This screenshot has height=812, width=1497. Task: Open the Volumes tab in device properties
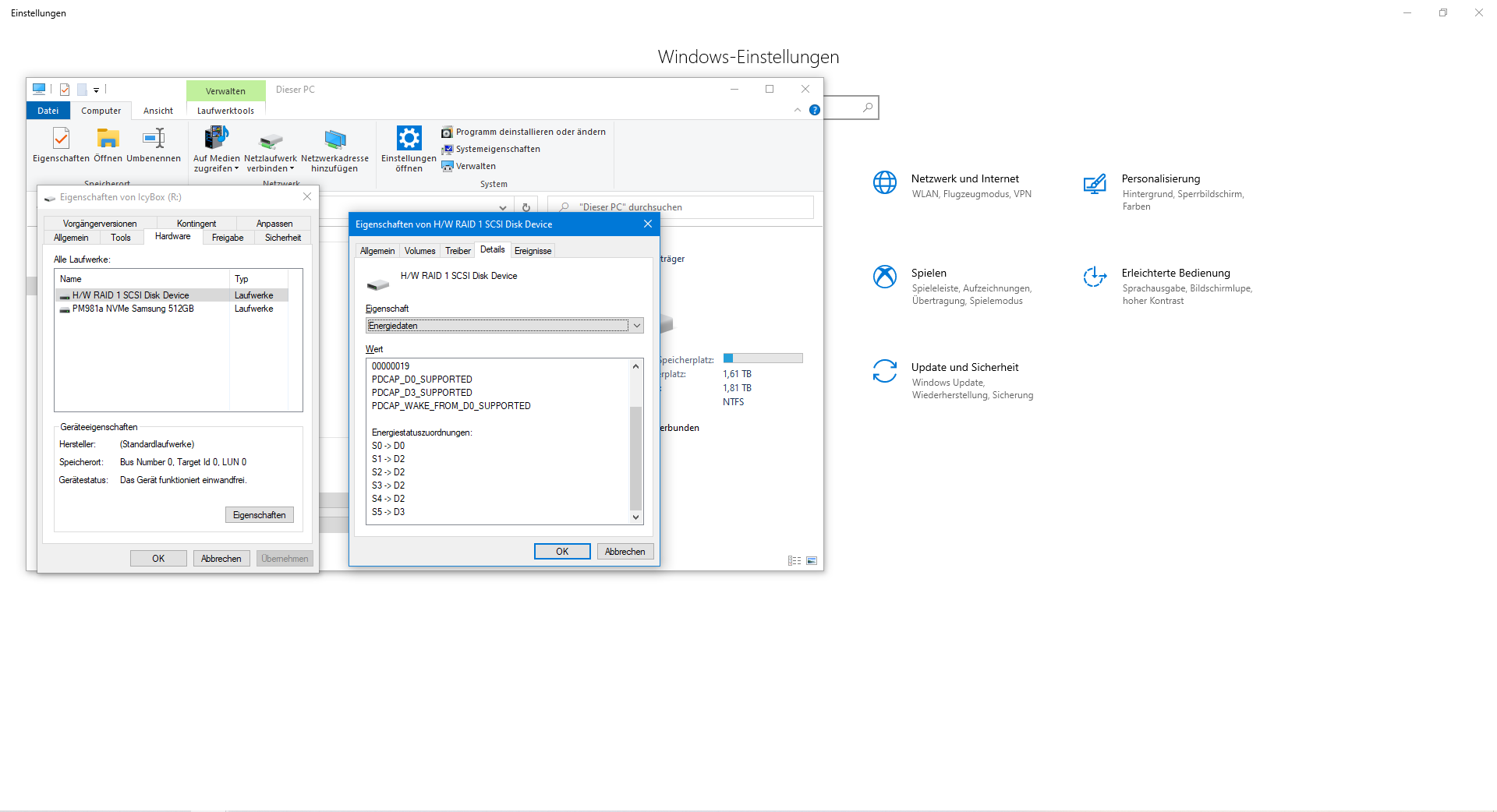[419, 251]
